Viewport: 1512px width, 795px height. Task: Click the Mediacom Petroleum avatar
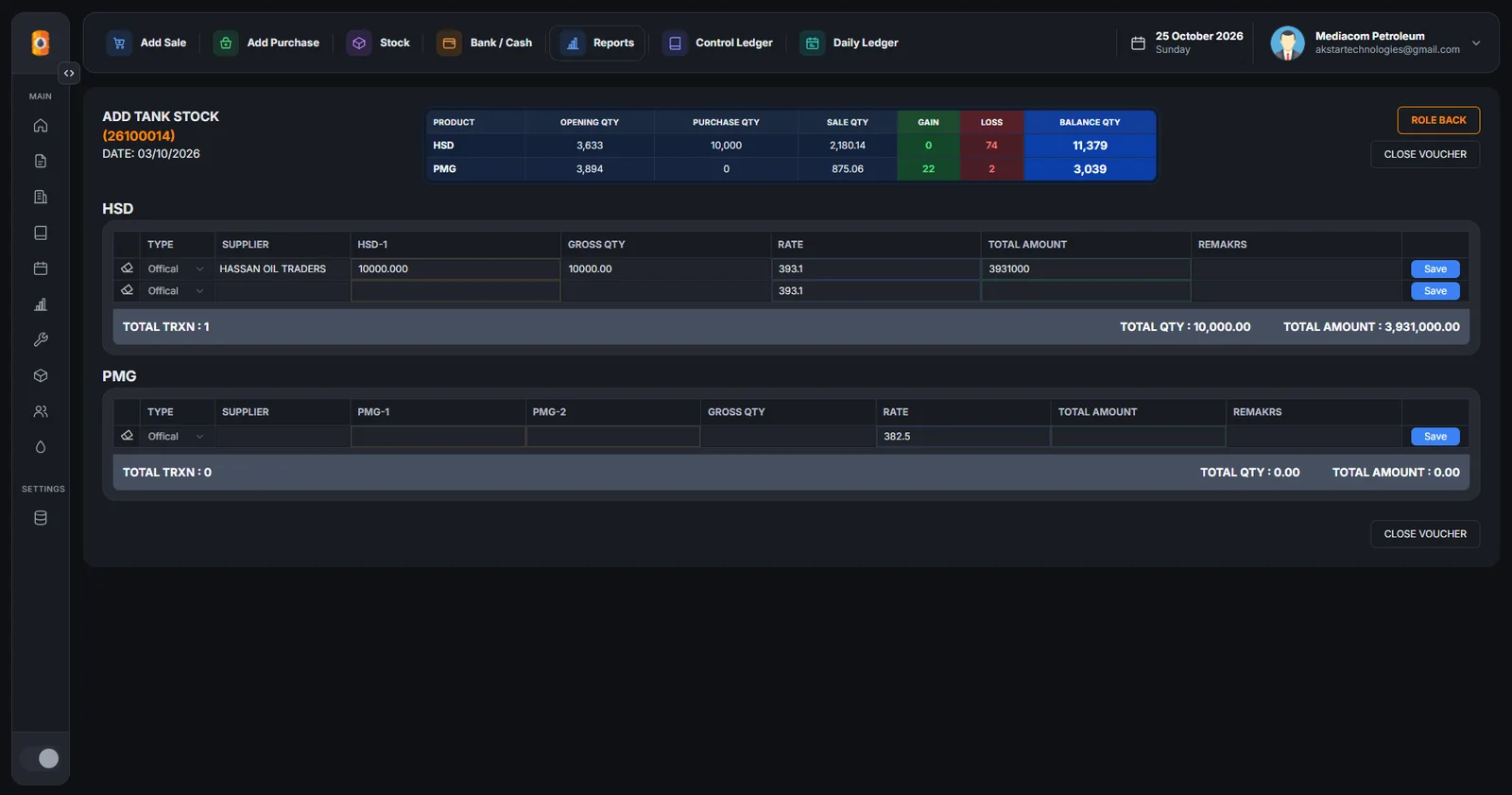[x=1287, y=43]
